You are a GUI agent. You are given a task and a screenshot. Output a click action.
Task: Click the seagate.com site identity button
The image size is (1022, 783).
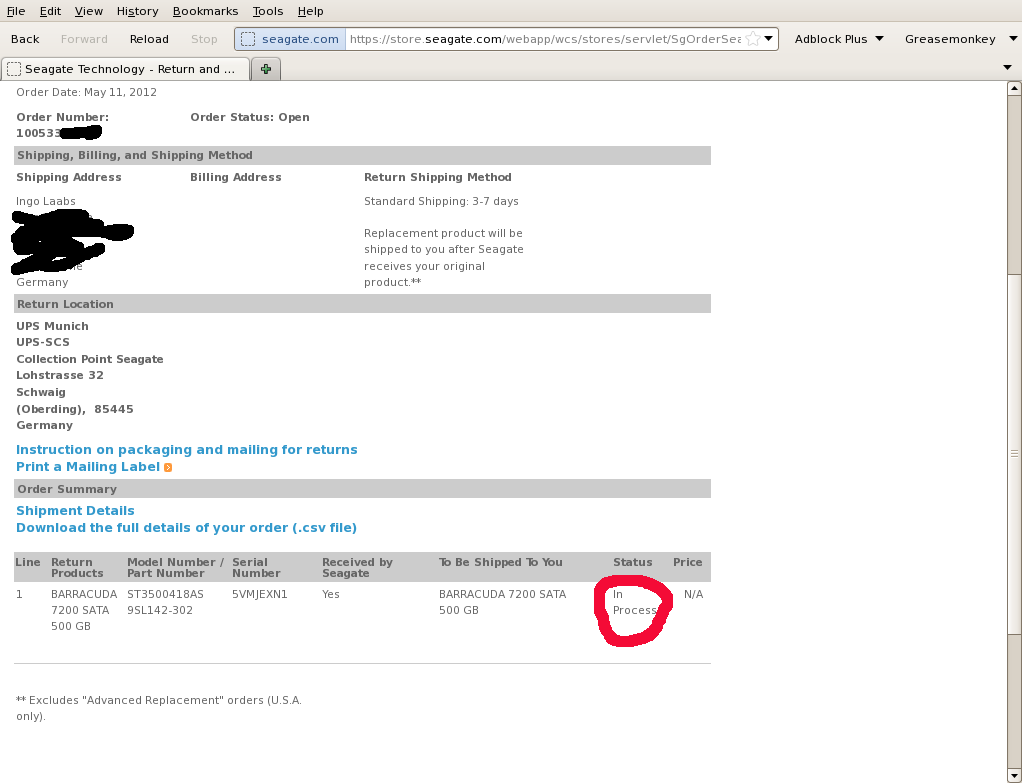pos(290,39)
